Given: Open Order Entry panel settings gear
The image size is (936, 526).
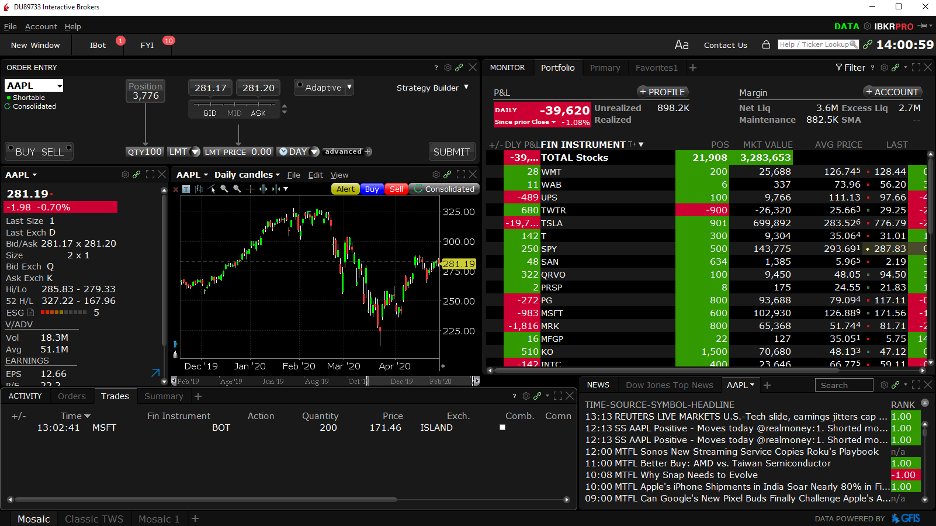Looking at the screenshot, I should (447, 68).
